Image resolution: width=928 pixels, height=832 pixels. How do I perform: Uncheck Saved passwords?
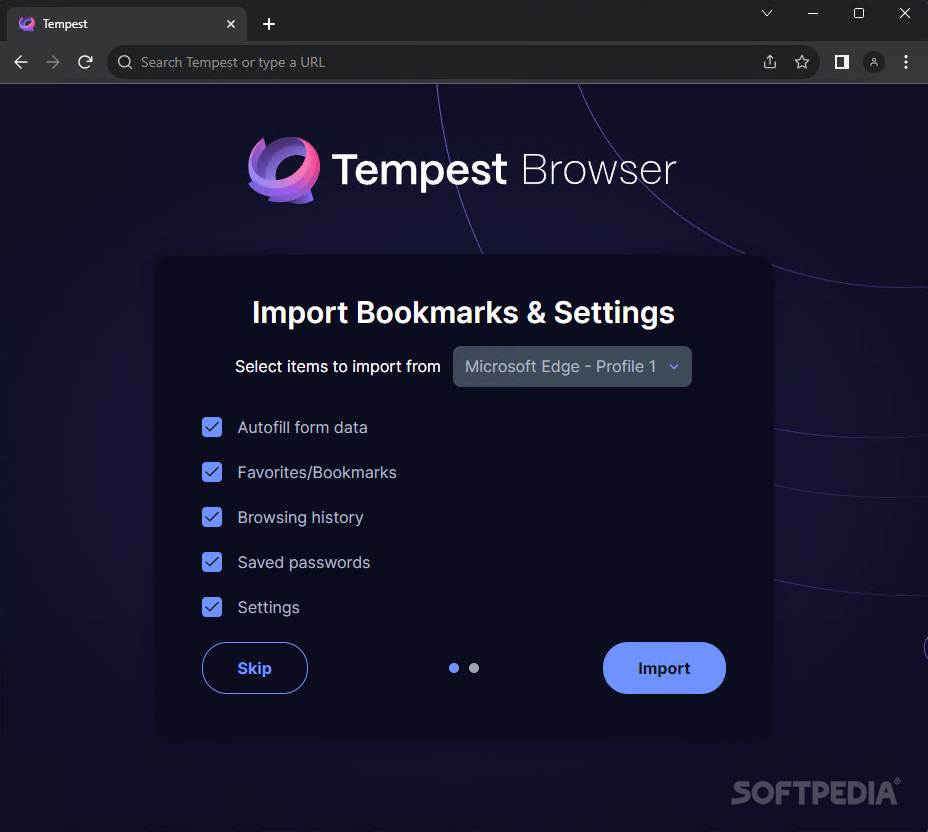[212, 562]
